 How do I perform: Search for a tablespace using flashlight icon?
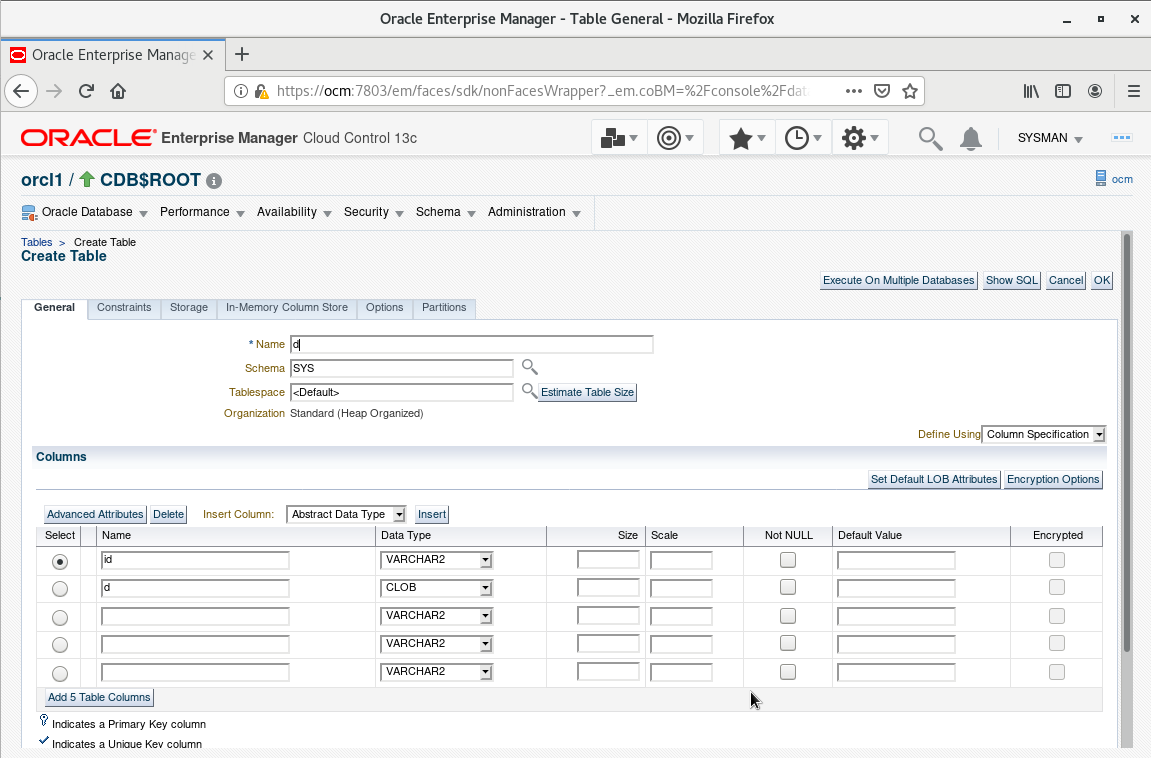tap(529, 391)
